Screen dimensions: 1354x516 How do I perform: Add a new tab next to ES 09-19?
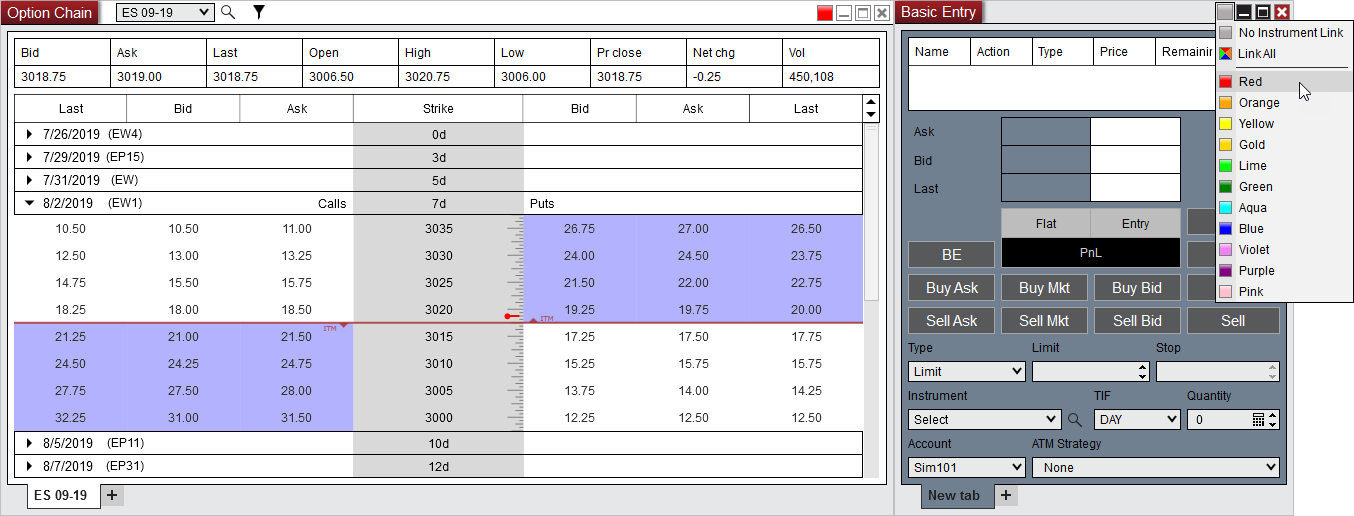point(112,495)
